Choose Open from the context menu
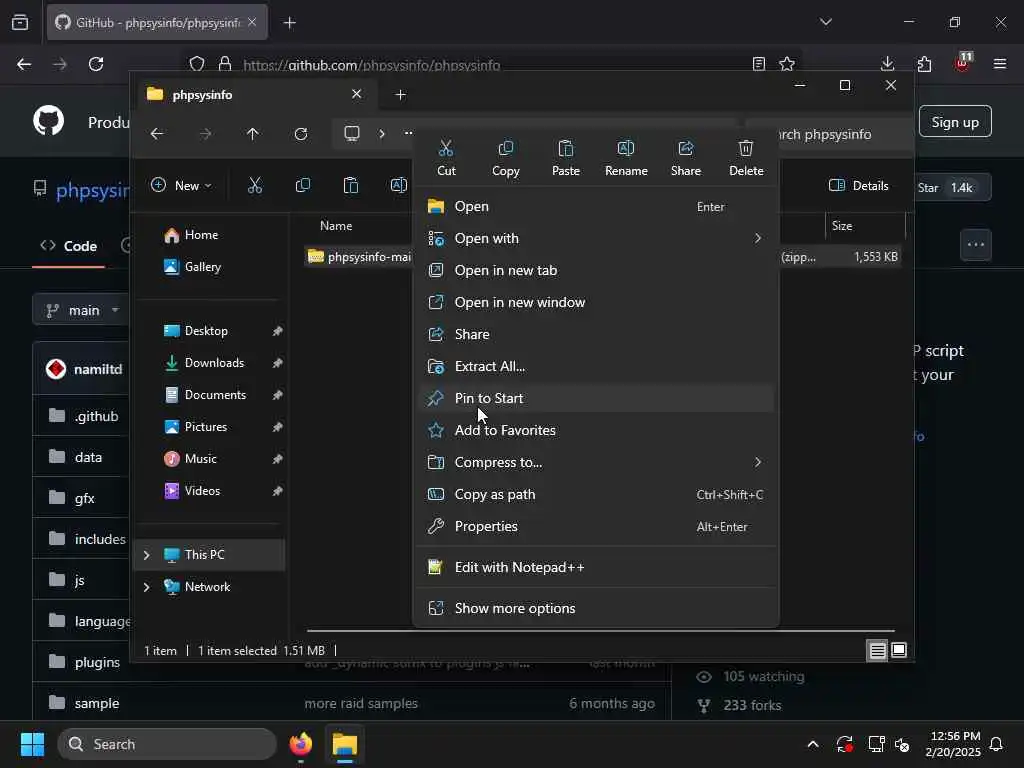1024x768 pixels. 596,206
